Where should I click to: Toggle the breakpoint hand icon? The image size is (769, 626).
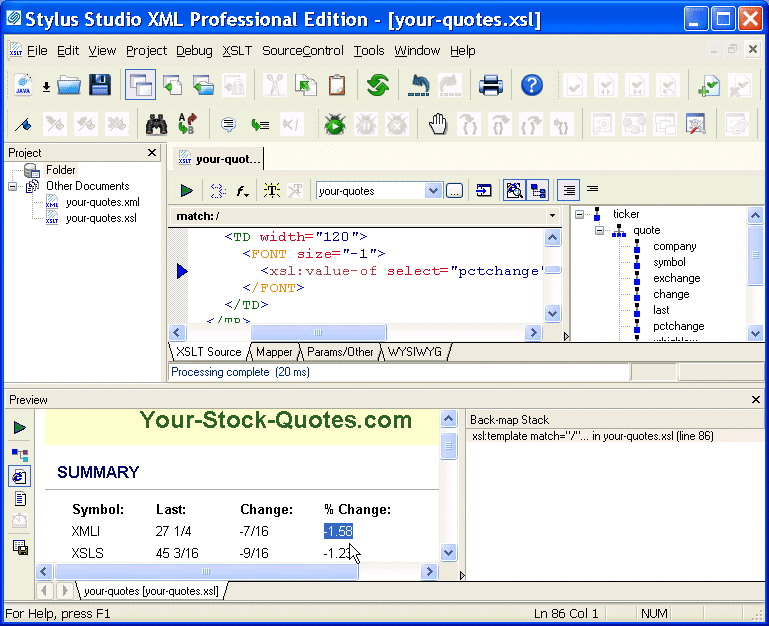coord(437,125)
